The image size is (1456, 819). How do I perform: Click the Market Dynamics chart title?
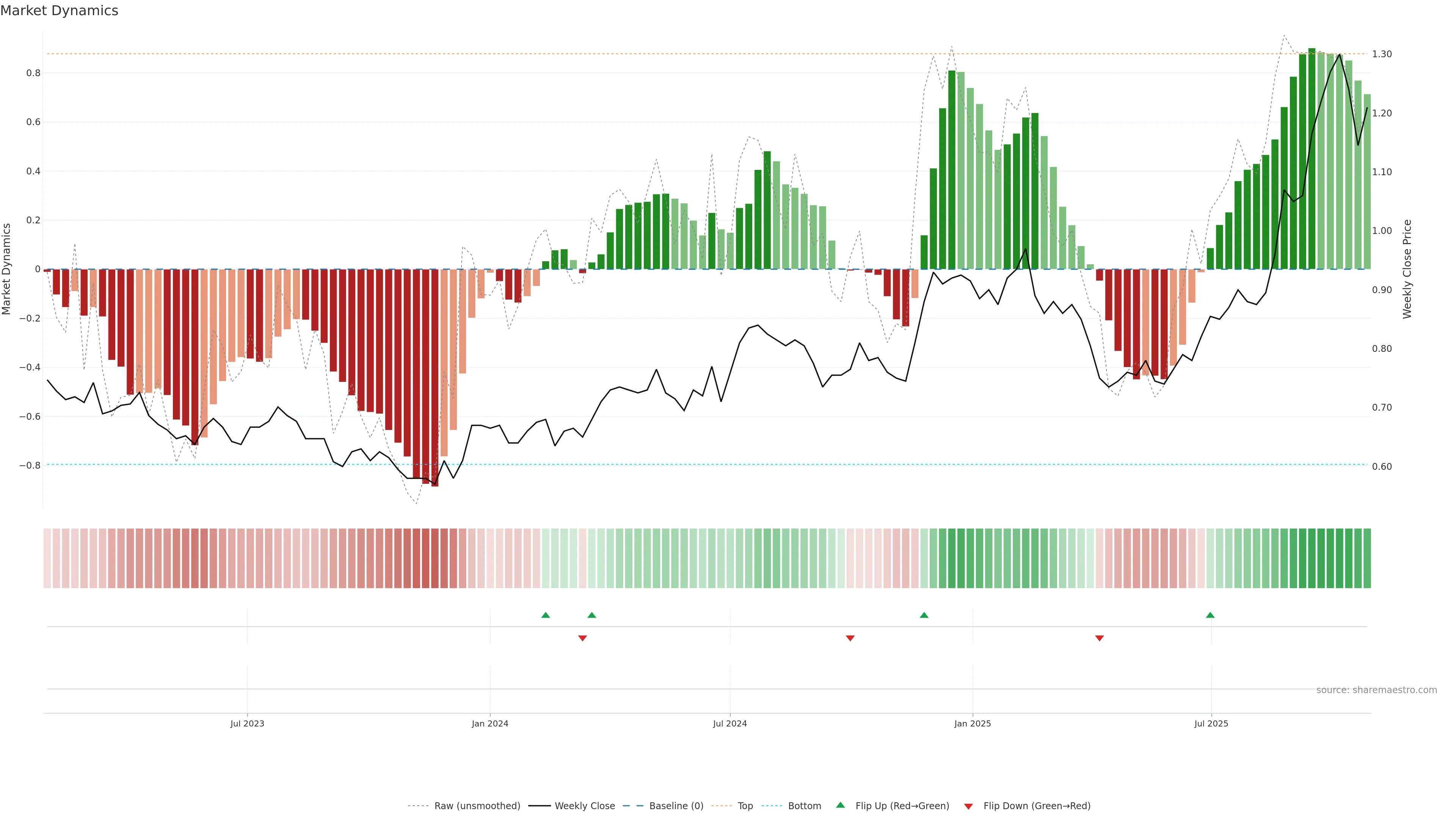pyautogui.click(x=60, y=11)
